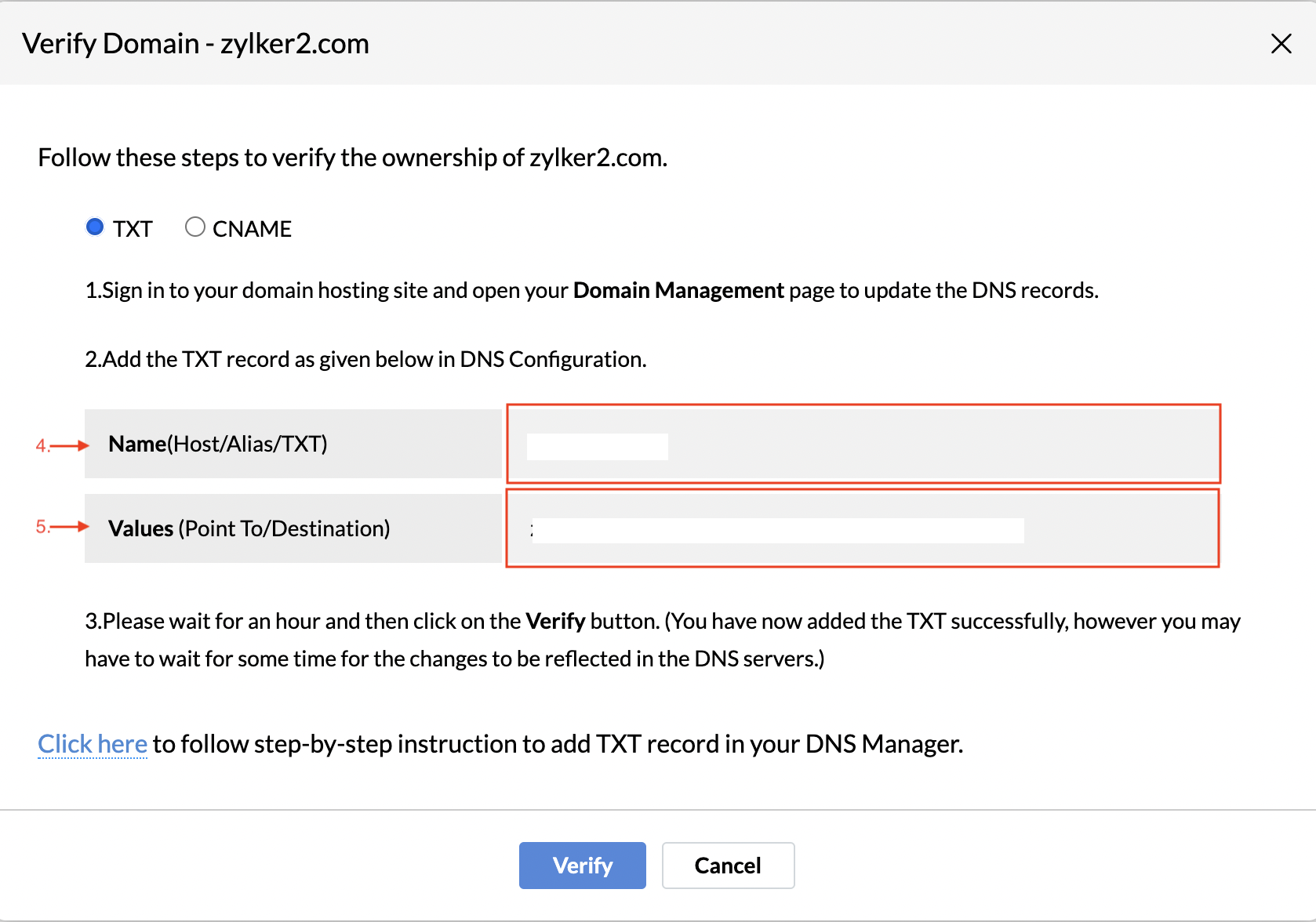Click the white redacted block in Values field
Screen dimensions: 1316x922
[778, 531]
